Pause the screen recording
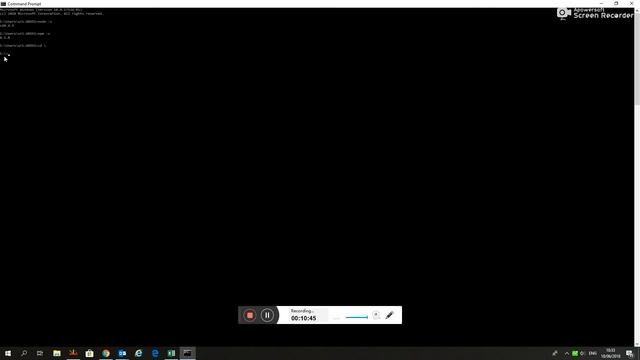 click(x=267, y=315)
